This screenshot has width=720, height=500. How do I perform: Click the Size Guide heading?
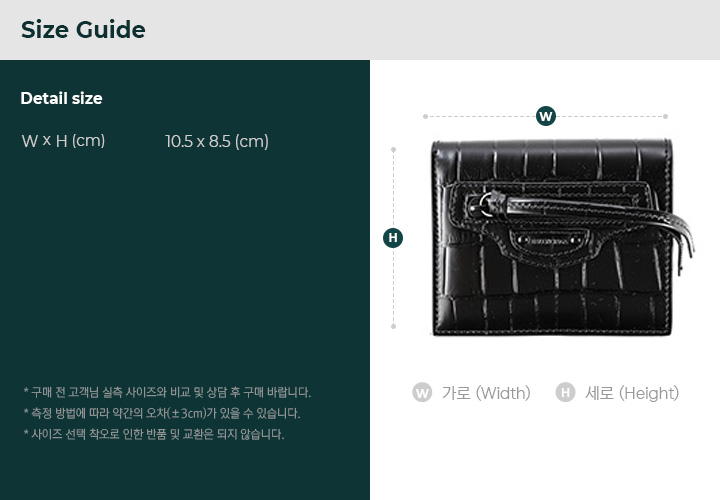[x=83, y=30]
